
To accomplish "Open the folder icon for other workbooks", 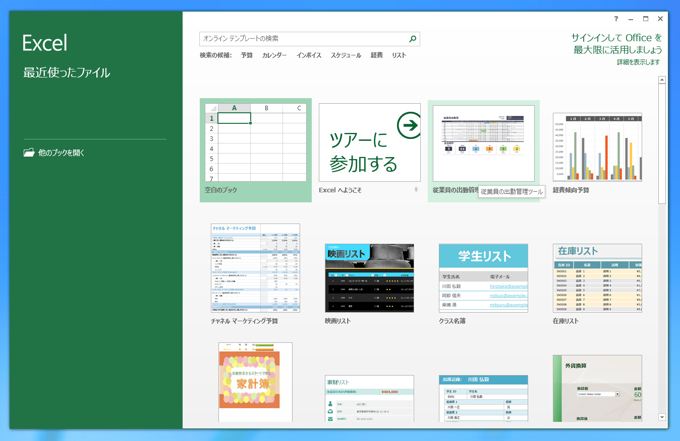I will click(x=29, y=153).
